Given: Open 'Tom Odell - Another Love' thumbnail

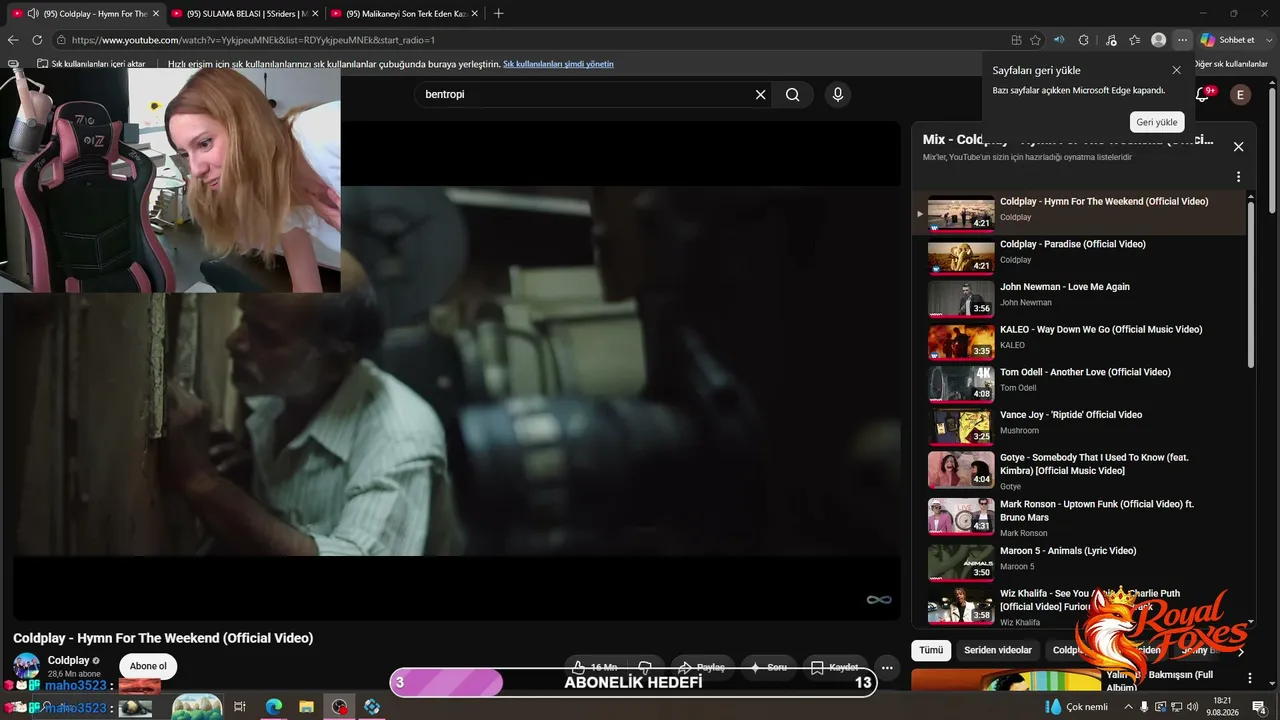Looking at the screenshot, I should pos(961,384).
